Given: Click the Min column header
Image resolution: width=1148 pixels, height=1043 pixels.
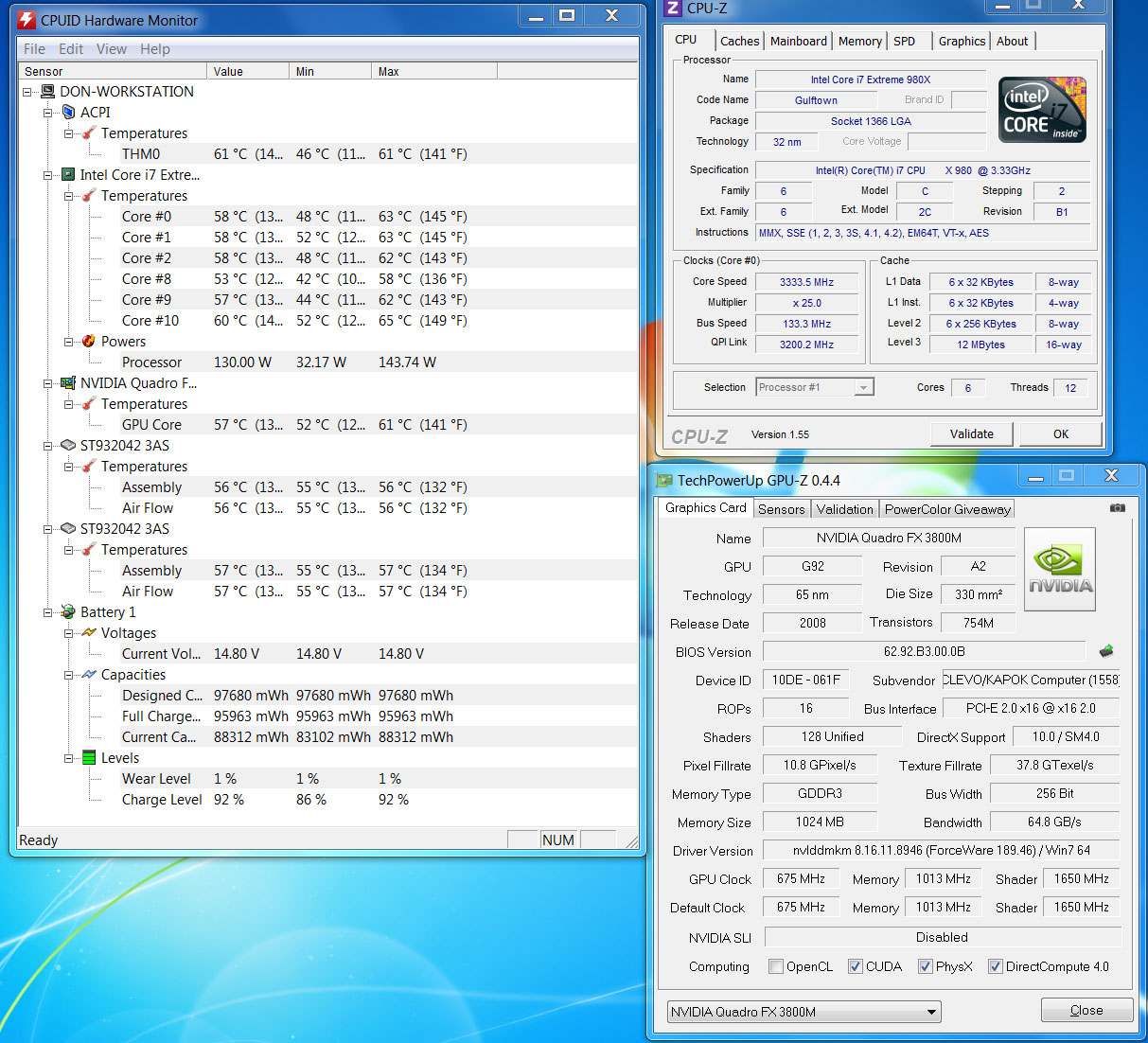Looking at the screenshot, I should [x=330, y=71].
